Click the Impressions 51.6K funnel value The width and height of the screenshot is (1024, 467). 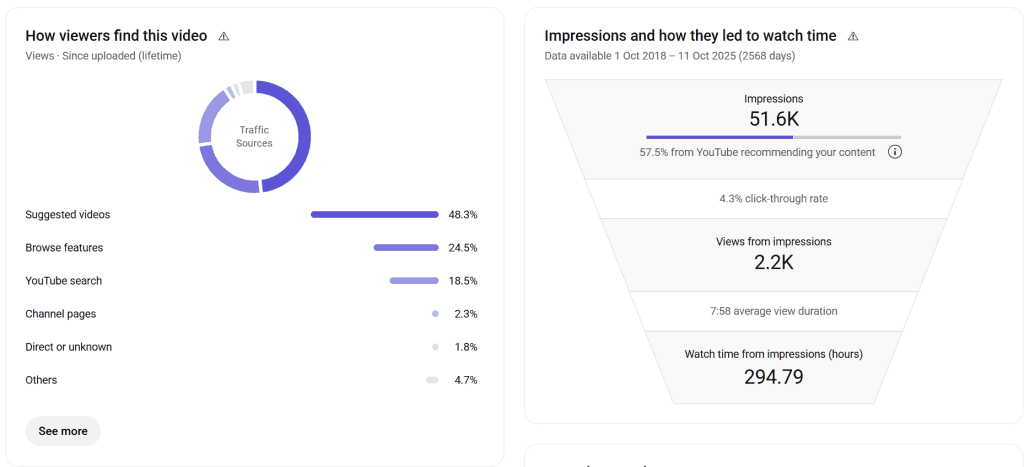coord(773,119)
